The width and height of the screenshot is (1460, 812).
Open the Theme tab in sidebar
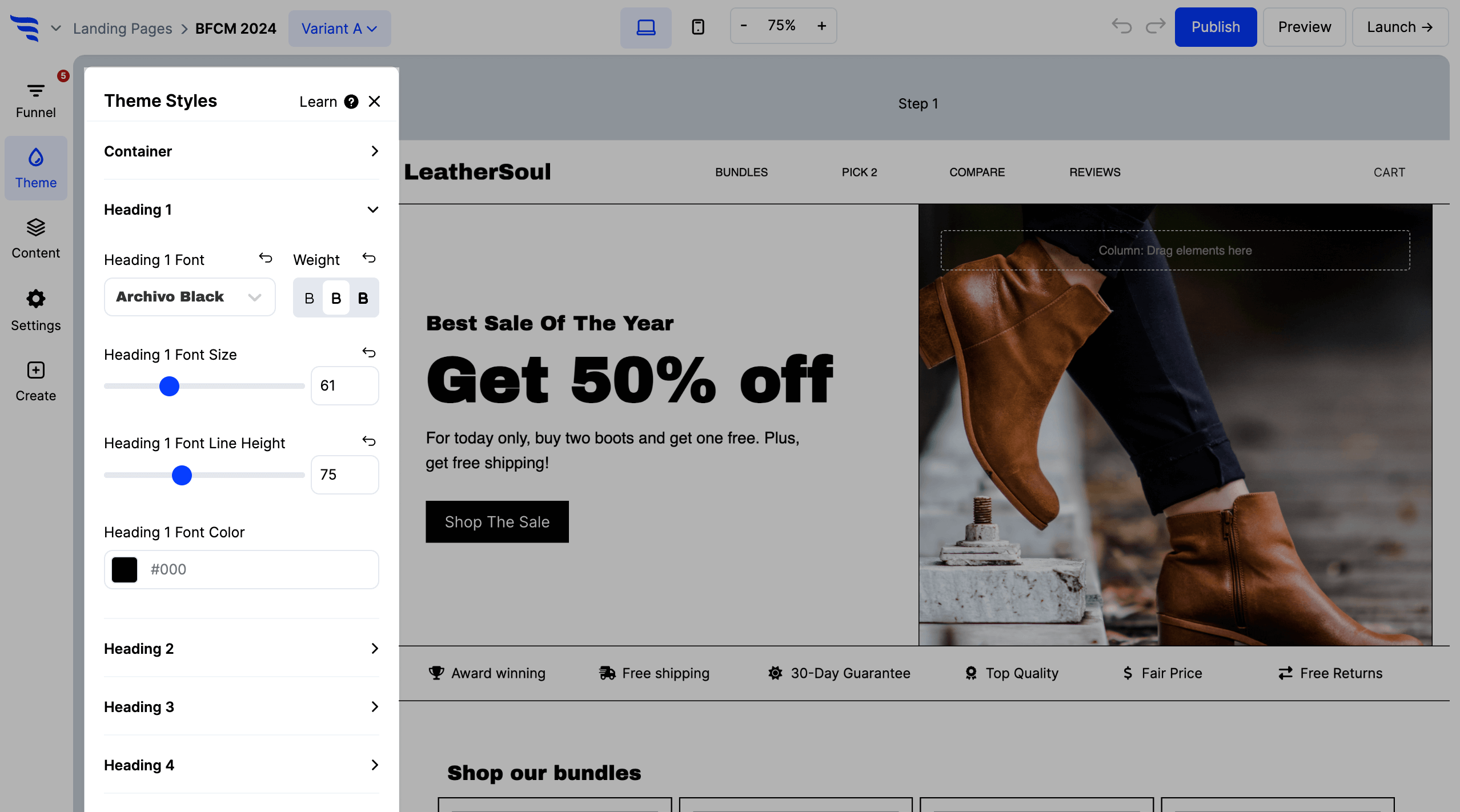(x=35, y=168)
